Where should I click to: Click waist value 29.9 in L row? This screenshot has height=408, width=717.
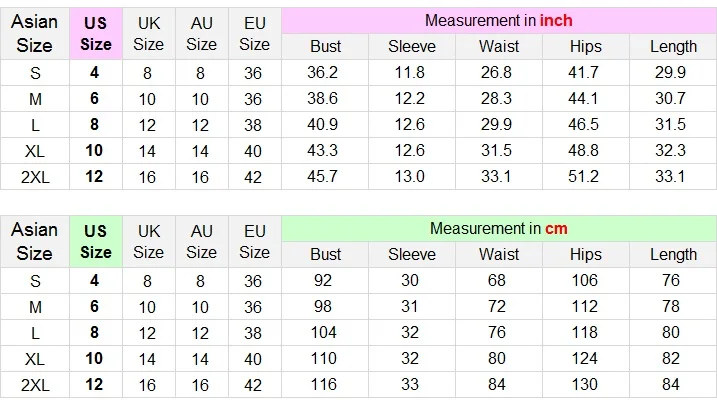[x=496, y=124]
